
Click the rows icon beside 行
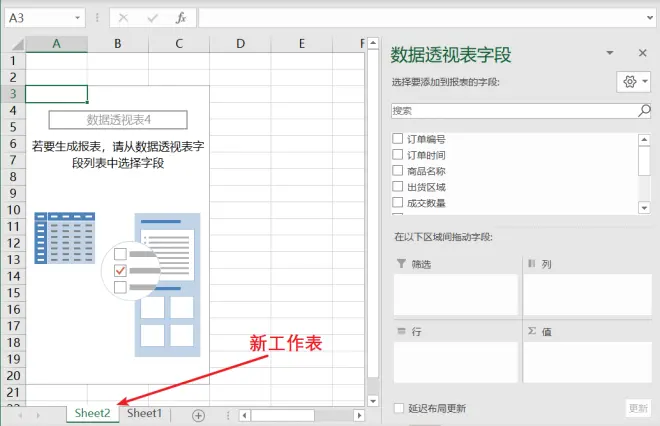(402, 331)
